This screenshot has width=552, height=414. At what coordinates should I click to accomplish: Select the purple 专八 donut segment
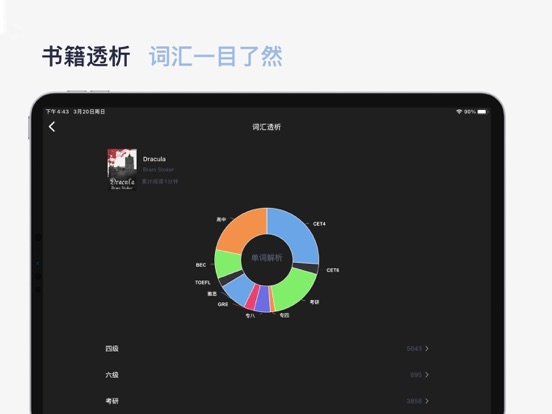point(262,299)
